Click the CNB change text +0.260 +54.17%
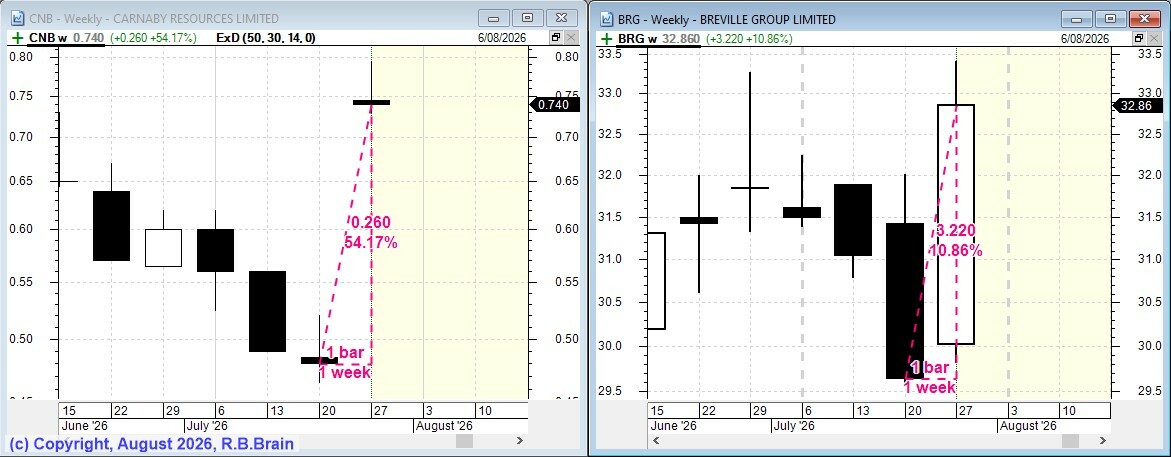The width and height of the screenshot is (1171, 457). click(153, 38)
